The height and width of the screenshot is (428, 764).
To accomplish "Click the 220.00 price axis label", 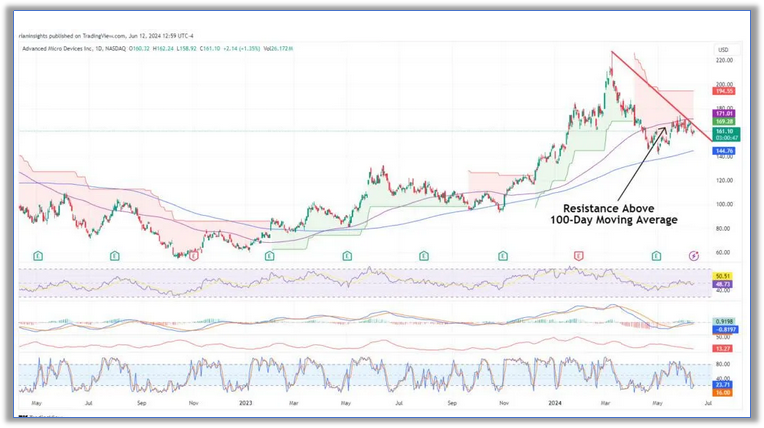I will [724, 60].
